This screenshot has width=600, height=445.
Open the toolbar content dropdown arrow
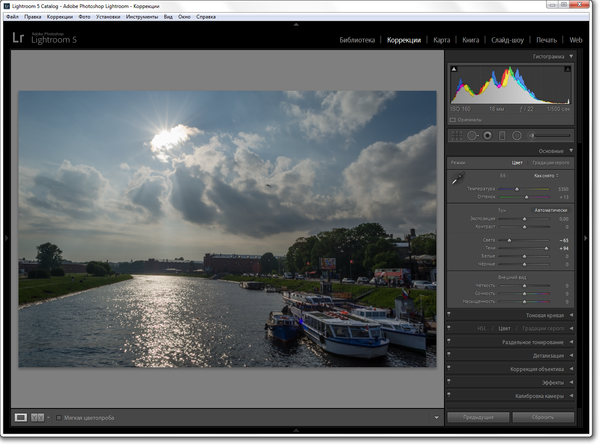436,417
